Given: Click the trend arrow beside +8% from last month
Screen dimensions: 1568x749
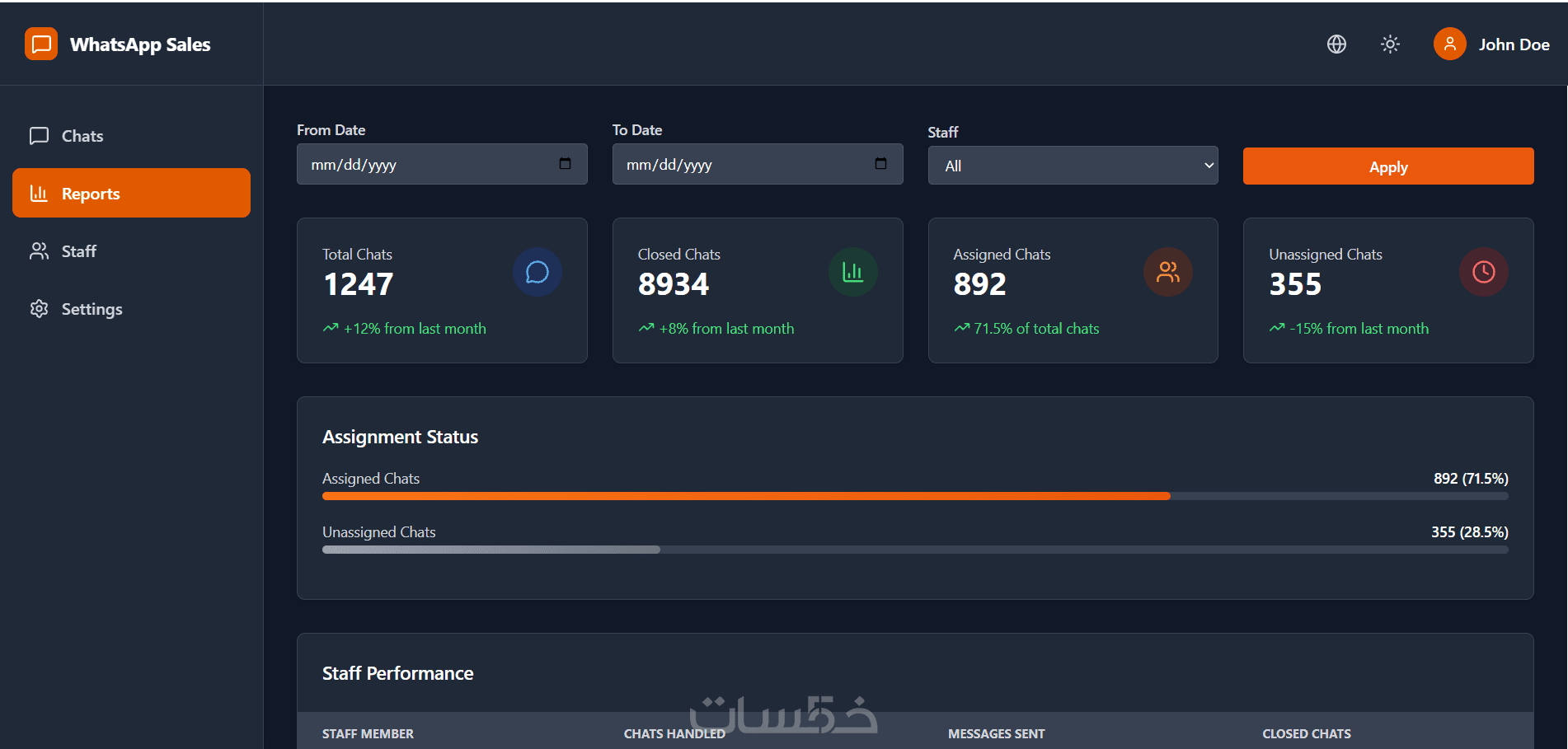Looking at the screenshot, I should pos(646,328).
